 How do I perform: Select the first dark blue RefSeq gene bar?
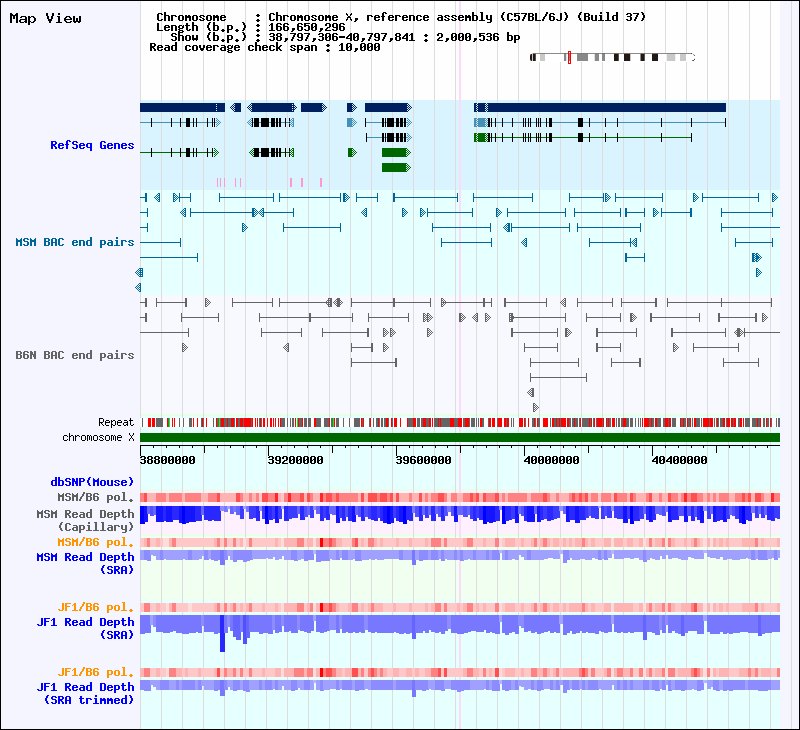[182, 107]
